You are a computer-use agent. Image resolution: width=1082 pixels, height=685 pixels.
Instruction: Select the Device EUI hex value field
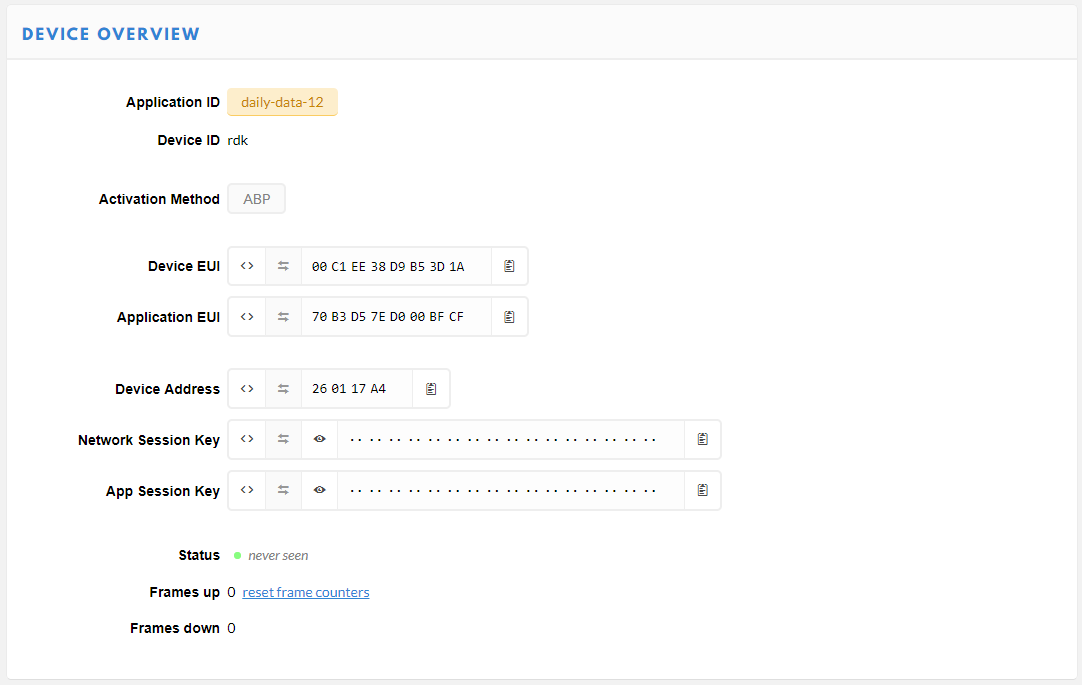[396, 266]
